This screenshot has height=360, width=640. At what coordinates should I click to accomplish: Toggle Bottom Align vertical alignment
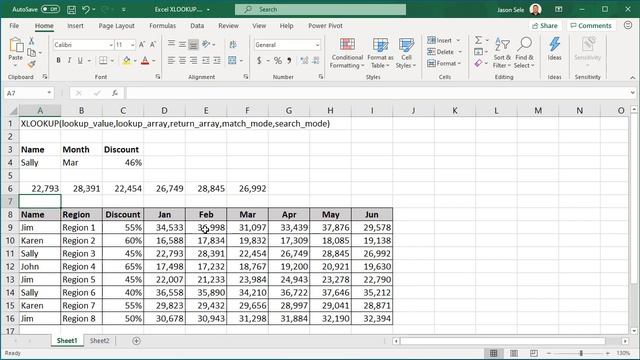click(x=194, y=44)
